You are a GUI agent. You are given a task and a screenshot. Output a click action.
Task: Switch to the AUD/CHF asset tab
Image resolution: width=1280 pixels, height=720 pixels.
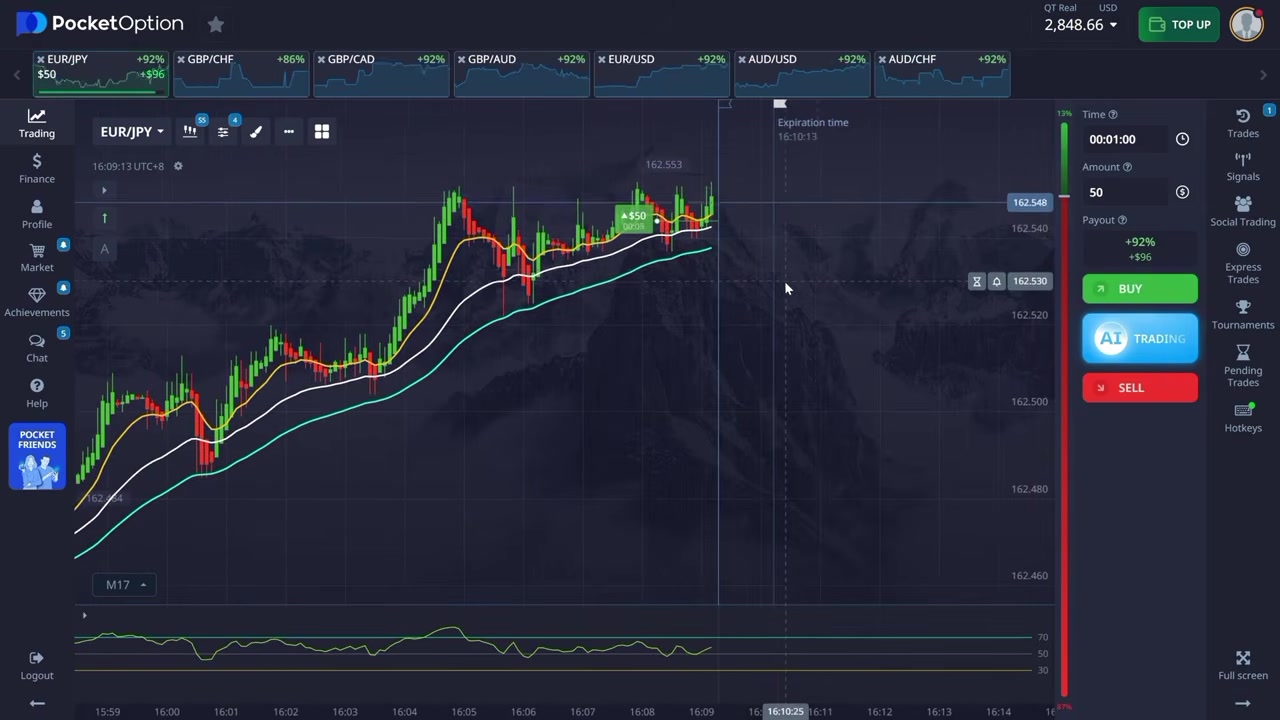[x=941, y=74]
